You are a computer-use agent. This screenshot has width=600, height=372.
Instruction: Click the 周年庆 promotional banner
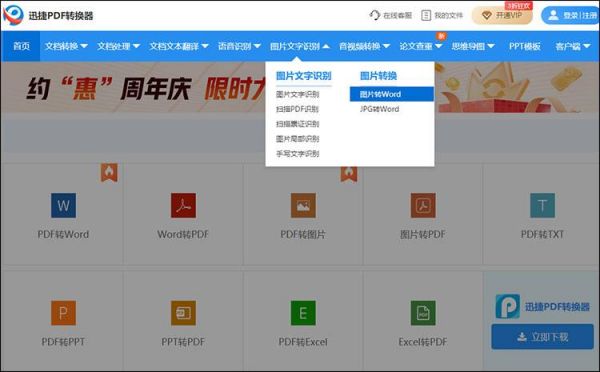point(133,87)
